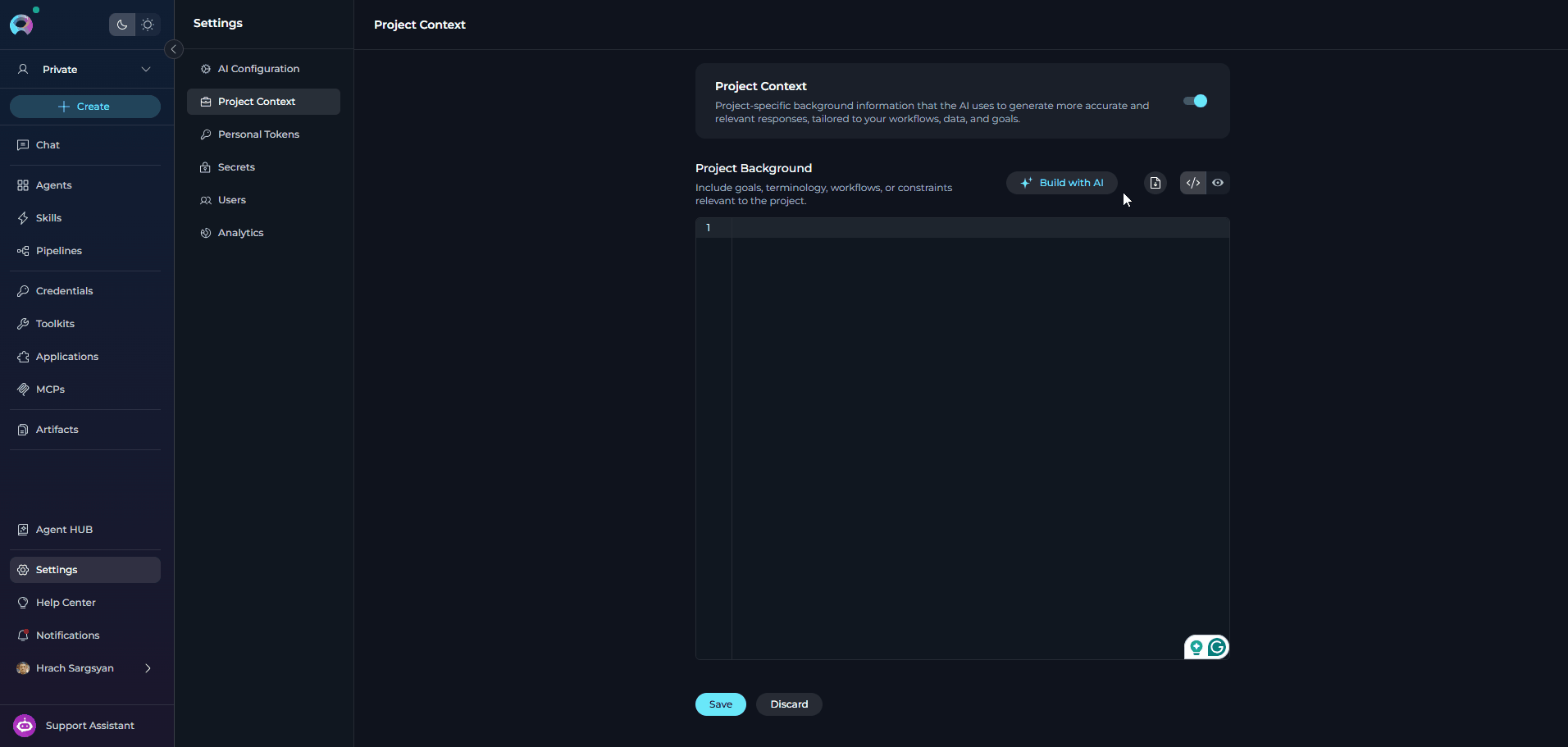Open Pipelines page
This screenshot has width=1568, height=747.
click(85, 251)
